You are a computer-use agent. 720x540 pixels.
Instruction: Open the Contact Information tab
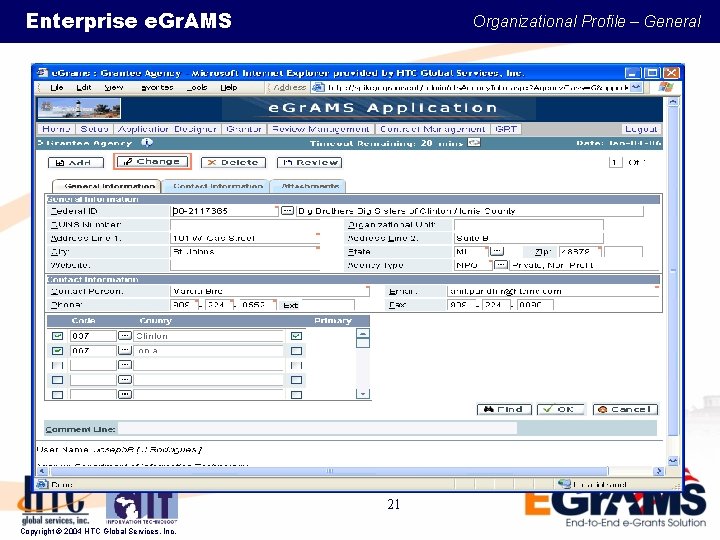[216, 186]
